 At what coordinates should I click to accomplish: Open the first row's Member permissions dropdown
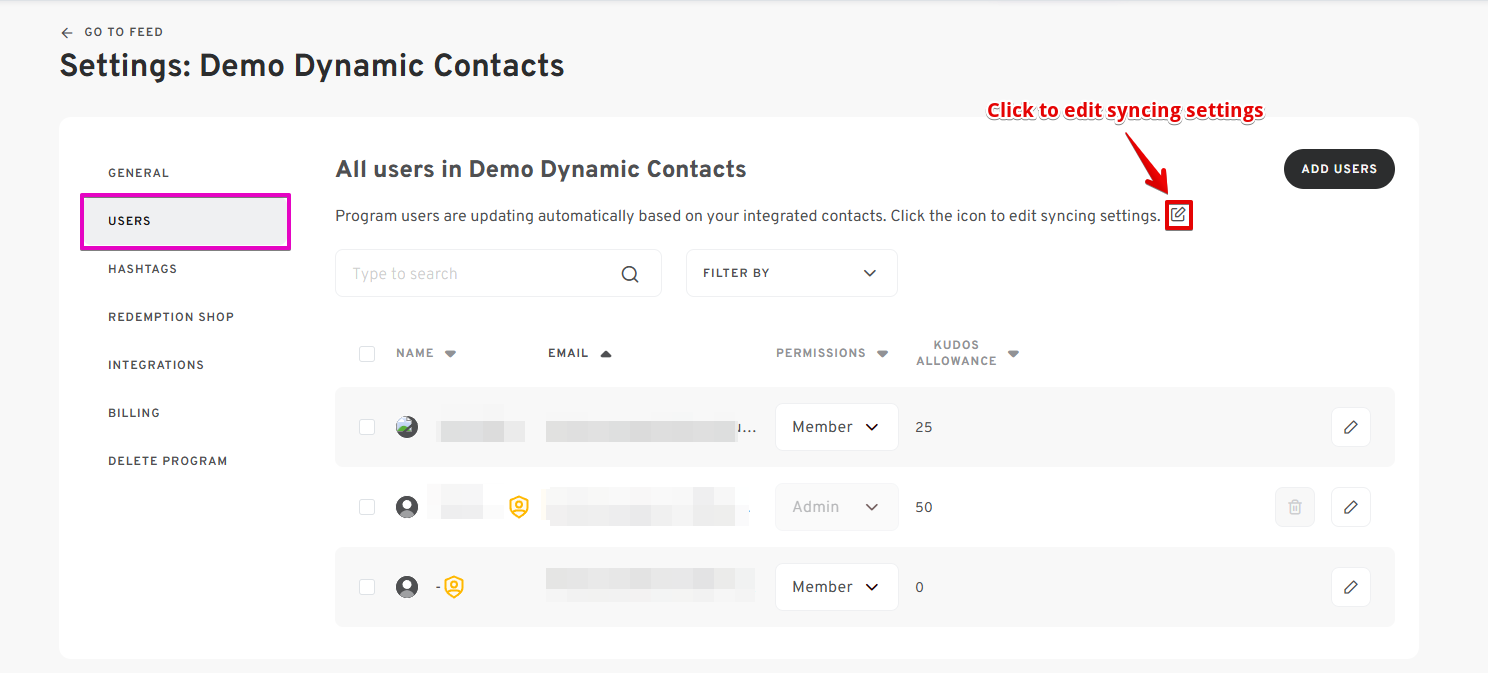pos(836,427)
